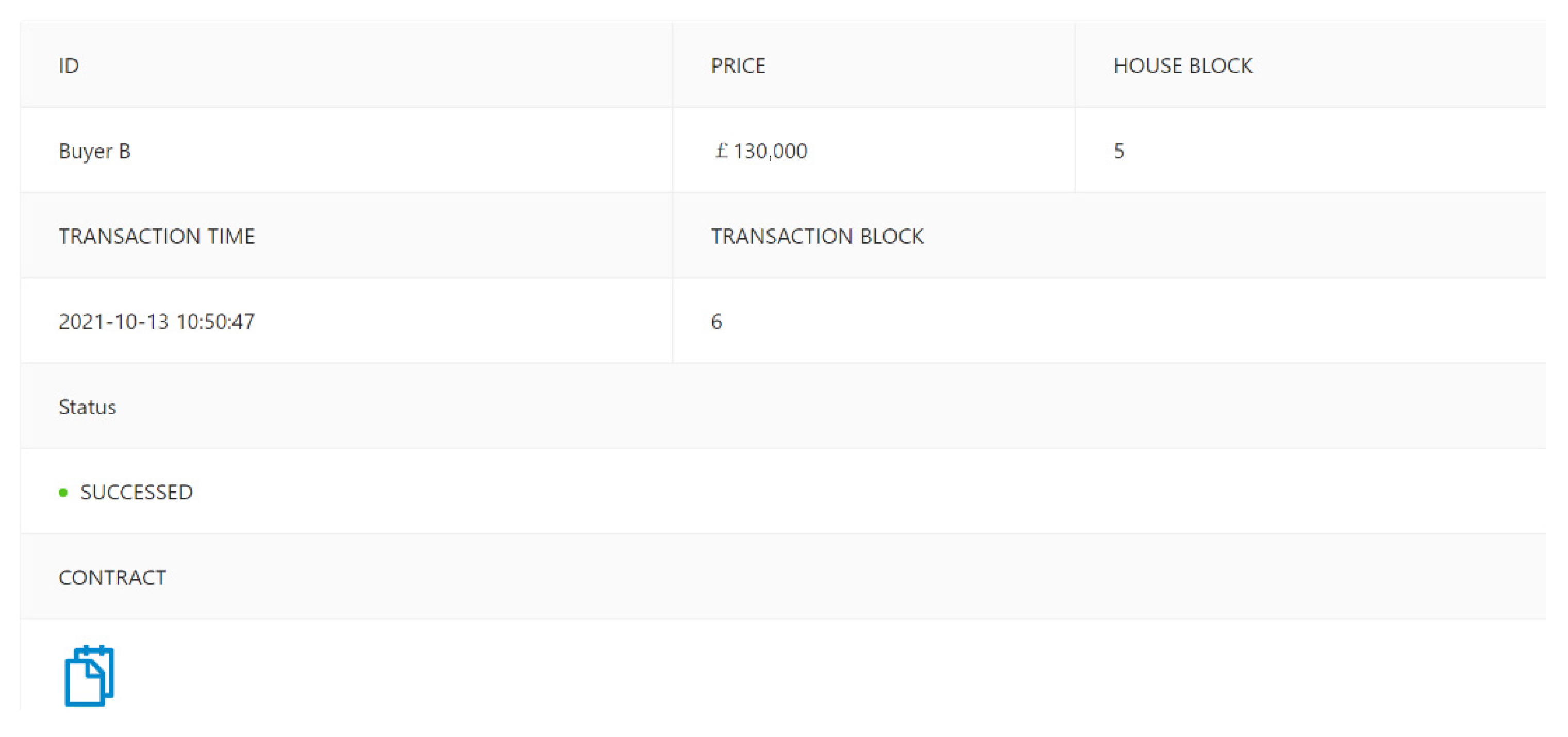Image resolution: width=1568 pixels, height=737 pixels.
Task: Click transaction block value 6
Action: [x=716, y=321]
